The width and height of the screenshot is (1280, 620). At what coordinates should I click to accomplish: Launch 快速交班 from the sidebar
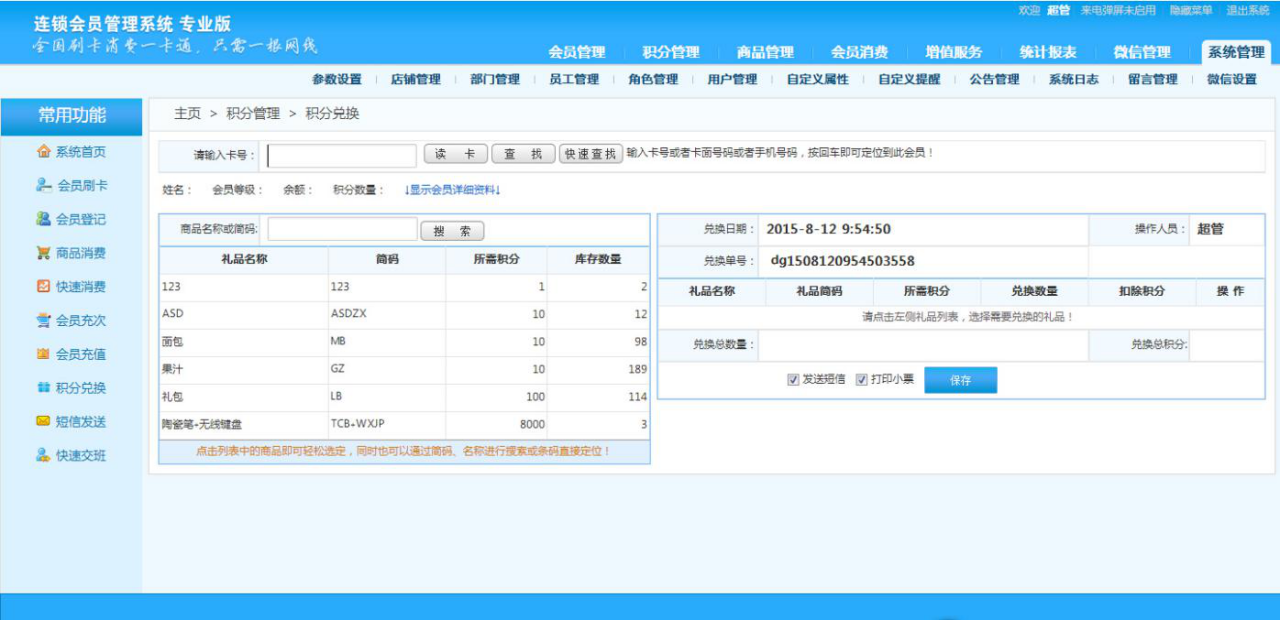(x=71, y=456)
